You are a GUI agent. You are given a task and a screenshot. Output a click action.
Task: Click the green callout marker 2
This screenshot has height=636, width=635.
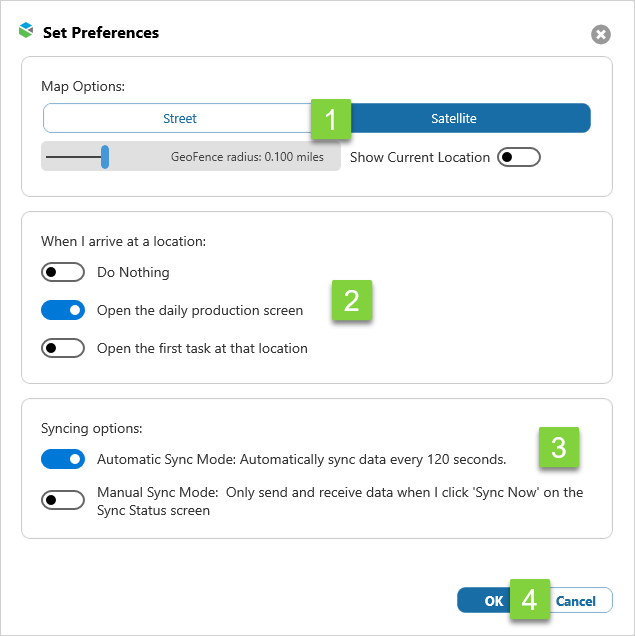(x=351, y=301)
